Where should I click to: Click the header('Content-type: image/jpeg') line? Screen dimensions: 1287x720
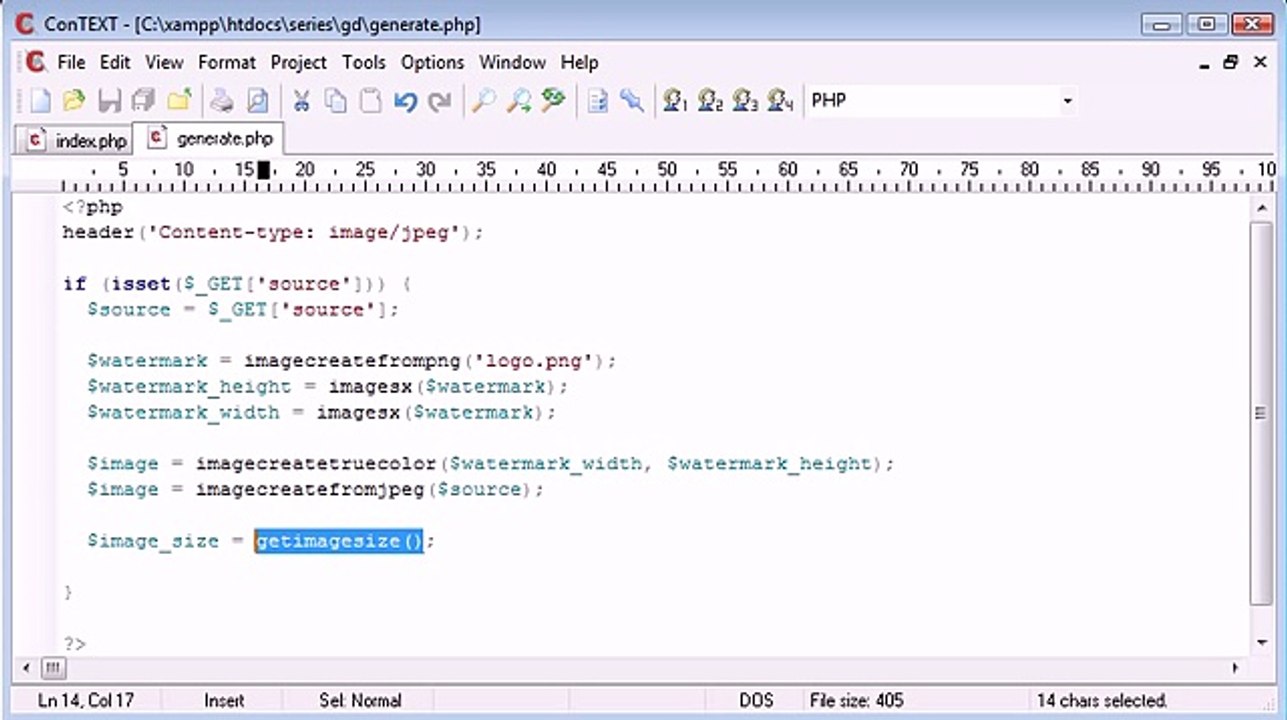[x=273, y=232]
